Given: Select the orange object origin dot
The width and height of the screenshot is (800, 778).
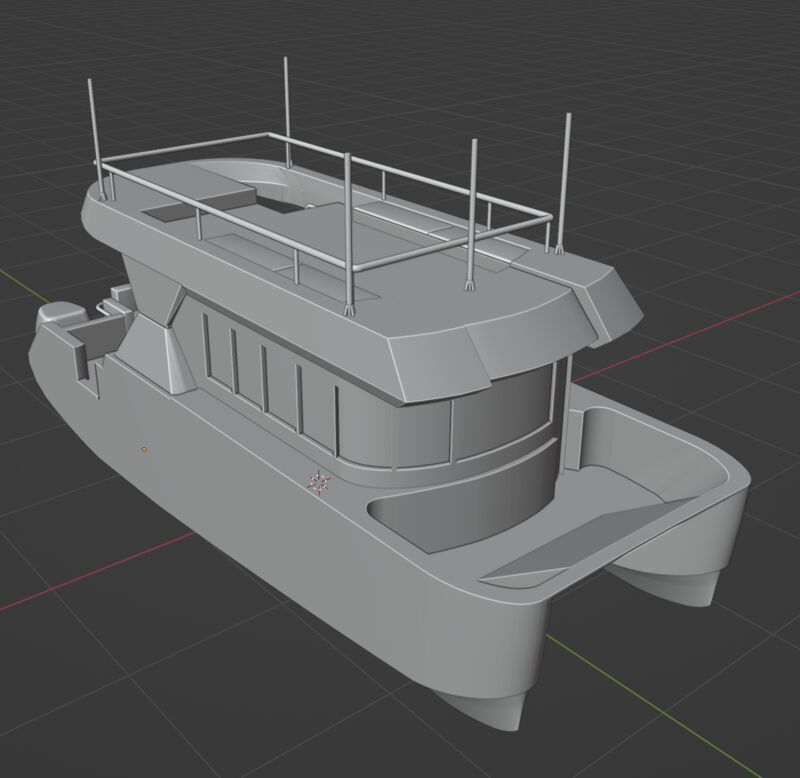Looking at the screenshot, I should coord(144,449).
